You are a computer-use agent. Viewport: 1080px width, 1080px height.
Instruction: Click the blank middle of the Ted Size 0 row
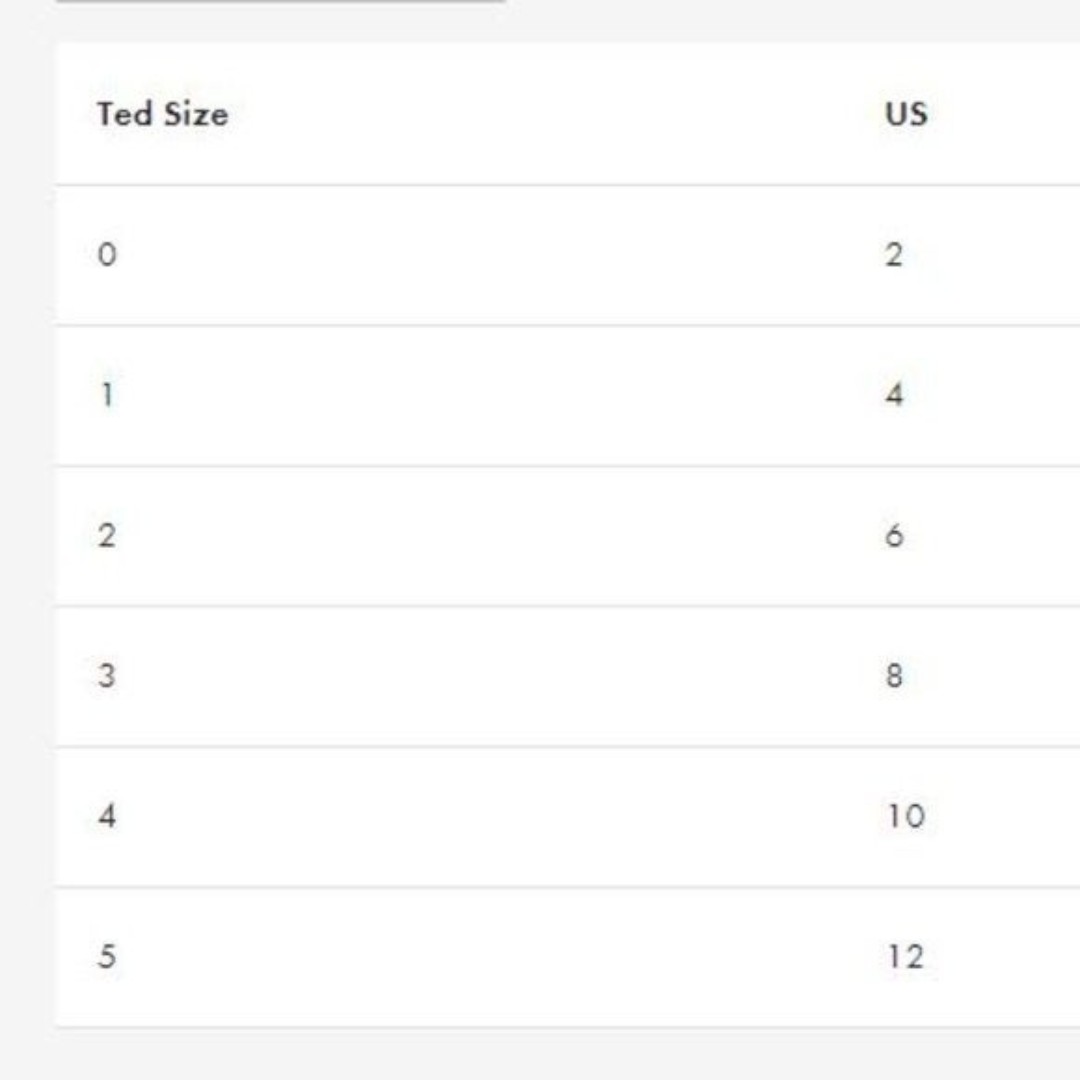click(496, 256)
